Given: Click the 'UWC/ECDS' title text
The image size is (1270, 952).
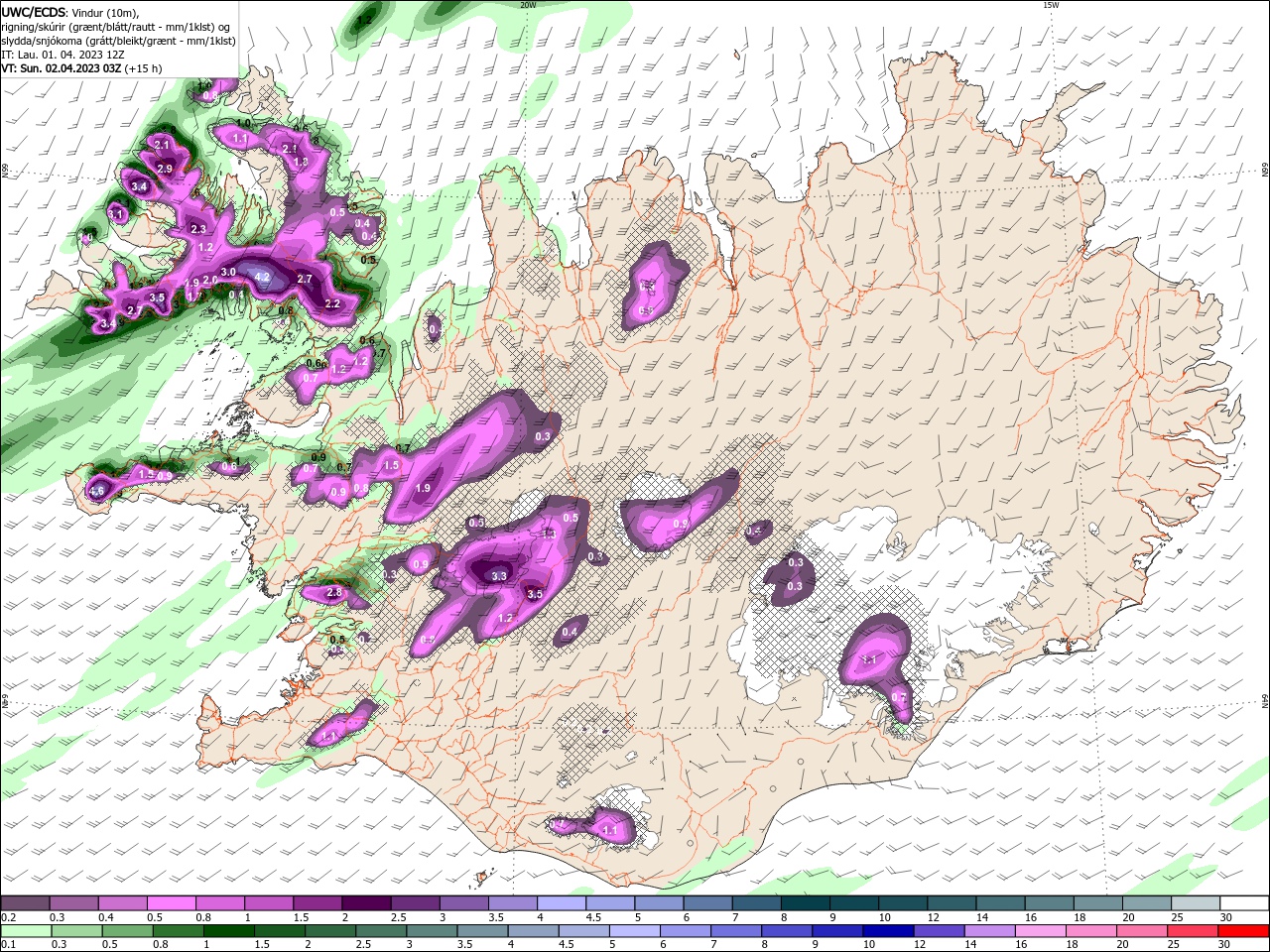Looking at the screenshot, I should tap(33, 12).
